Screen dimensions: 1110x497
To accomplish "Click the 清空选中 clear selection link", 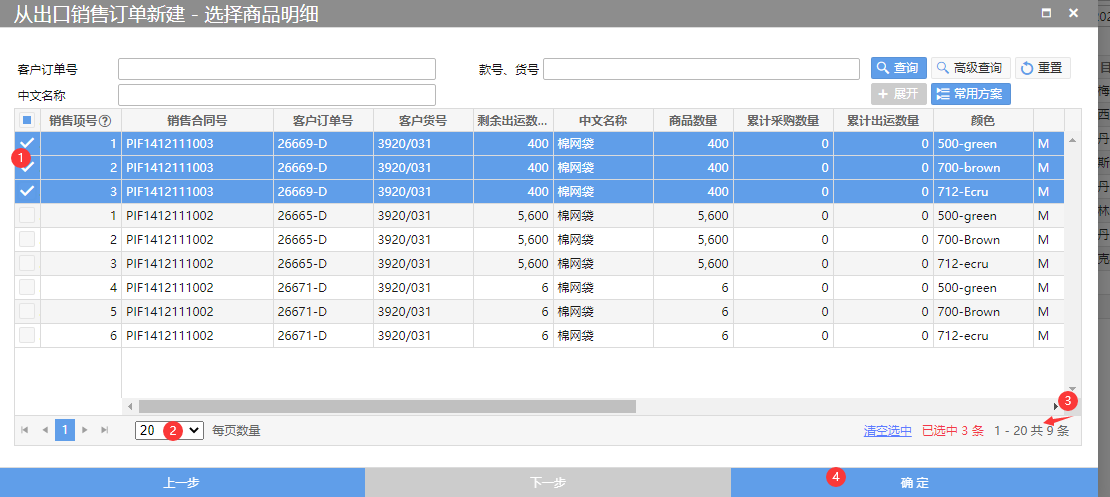I will [x=887, y=431].
